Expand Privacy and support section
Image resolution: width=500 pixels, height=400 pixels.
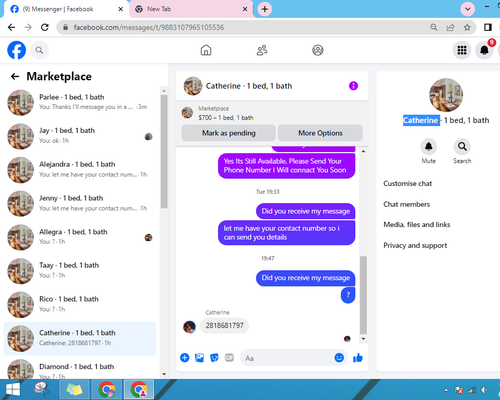pyautogui.click(x=415, y=245)
